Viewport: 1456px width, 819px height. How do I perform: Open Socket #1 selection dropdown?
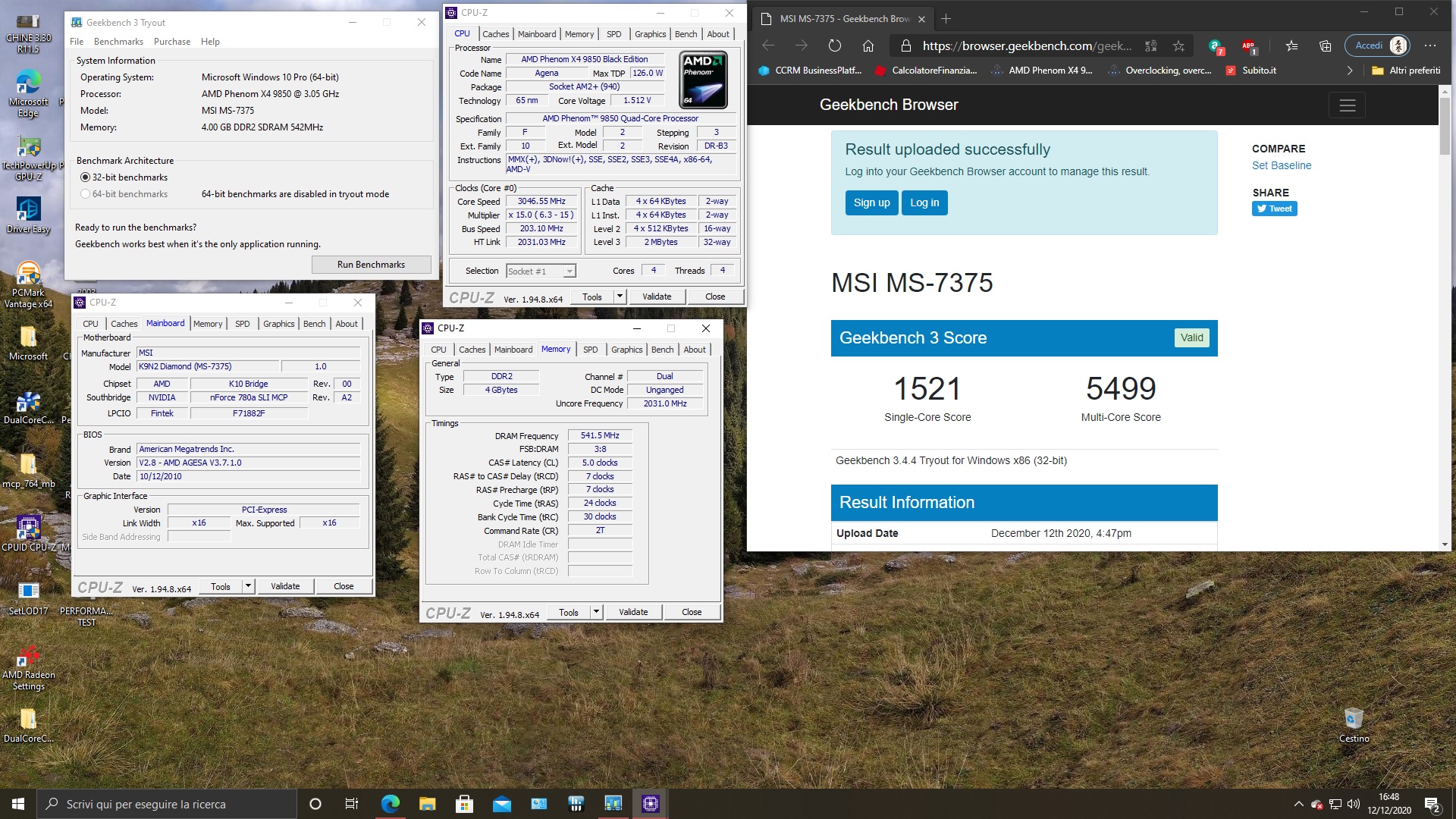coord(541,271)
